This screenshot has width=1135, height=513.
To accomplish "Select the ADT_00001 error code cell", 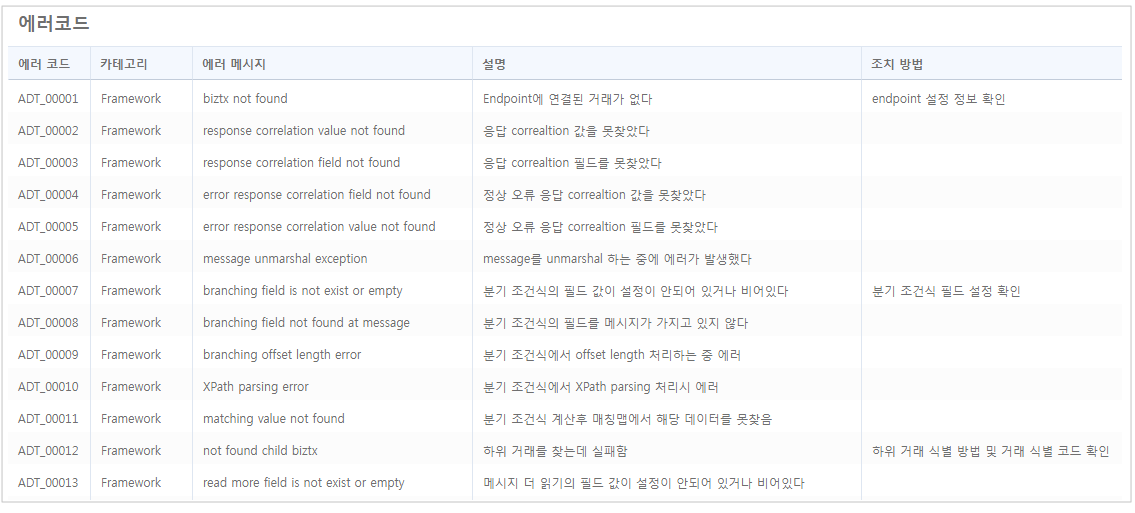I will 48,99.
